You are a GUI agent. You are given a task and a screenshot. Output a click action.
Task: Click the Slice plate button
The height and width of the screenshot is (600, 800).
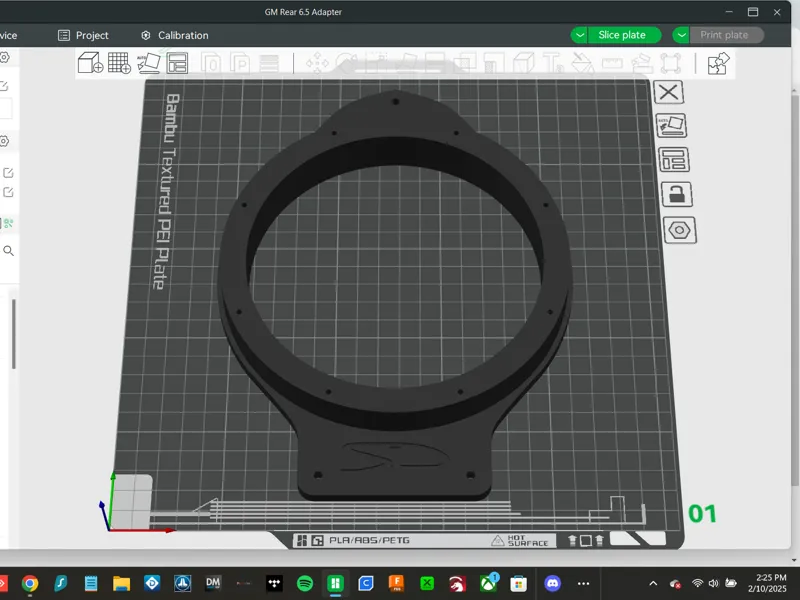click(623, 35)
